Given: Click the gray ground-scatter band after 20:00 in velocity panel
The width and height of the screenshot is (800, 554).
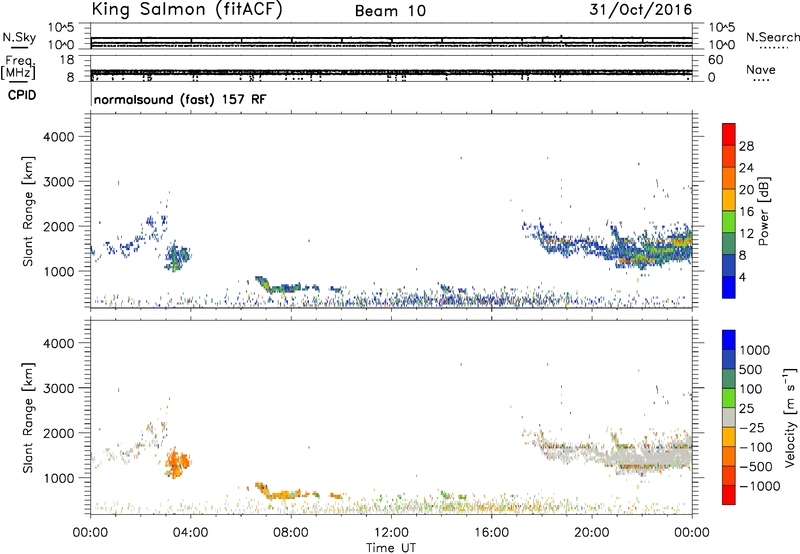Looking at the screenshot, I should 647,456.
